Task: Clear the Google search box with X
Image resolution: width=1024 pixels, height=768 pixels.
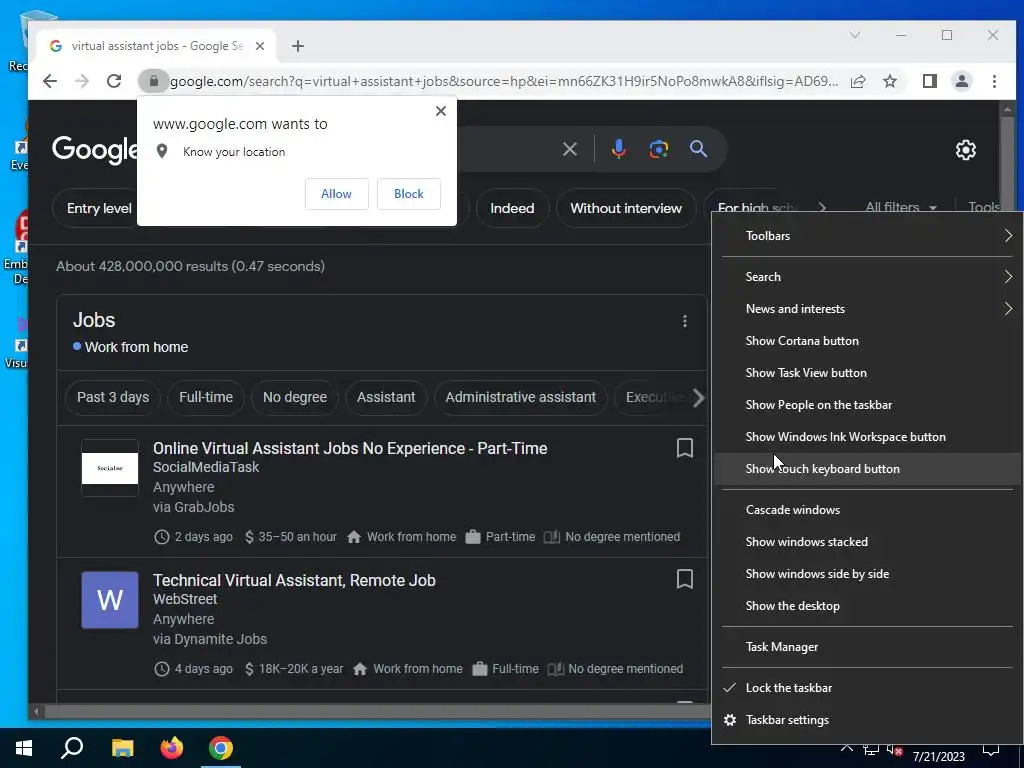Action: [x=569, y=150]
